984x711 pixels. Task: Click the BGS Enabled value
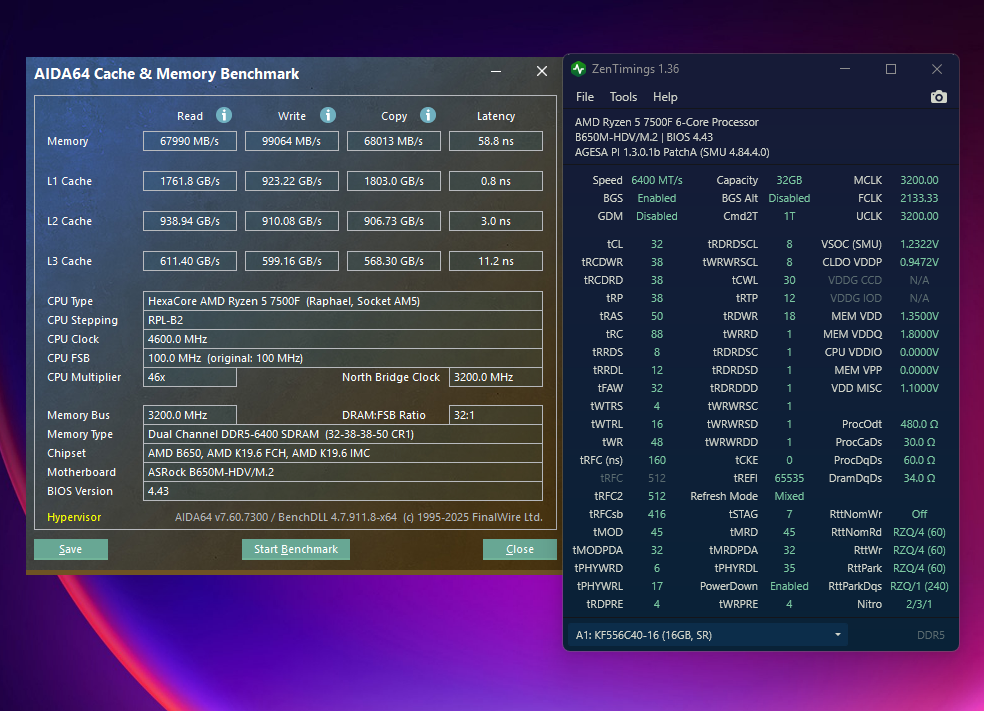pyautogui.click(x=656, y=198)
